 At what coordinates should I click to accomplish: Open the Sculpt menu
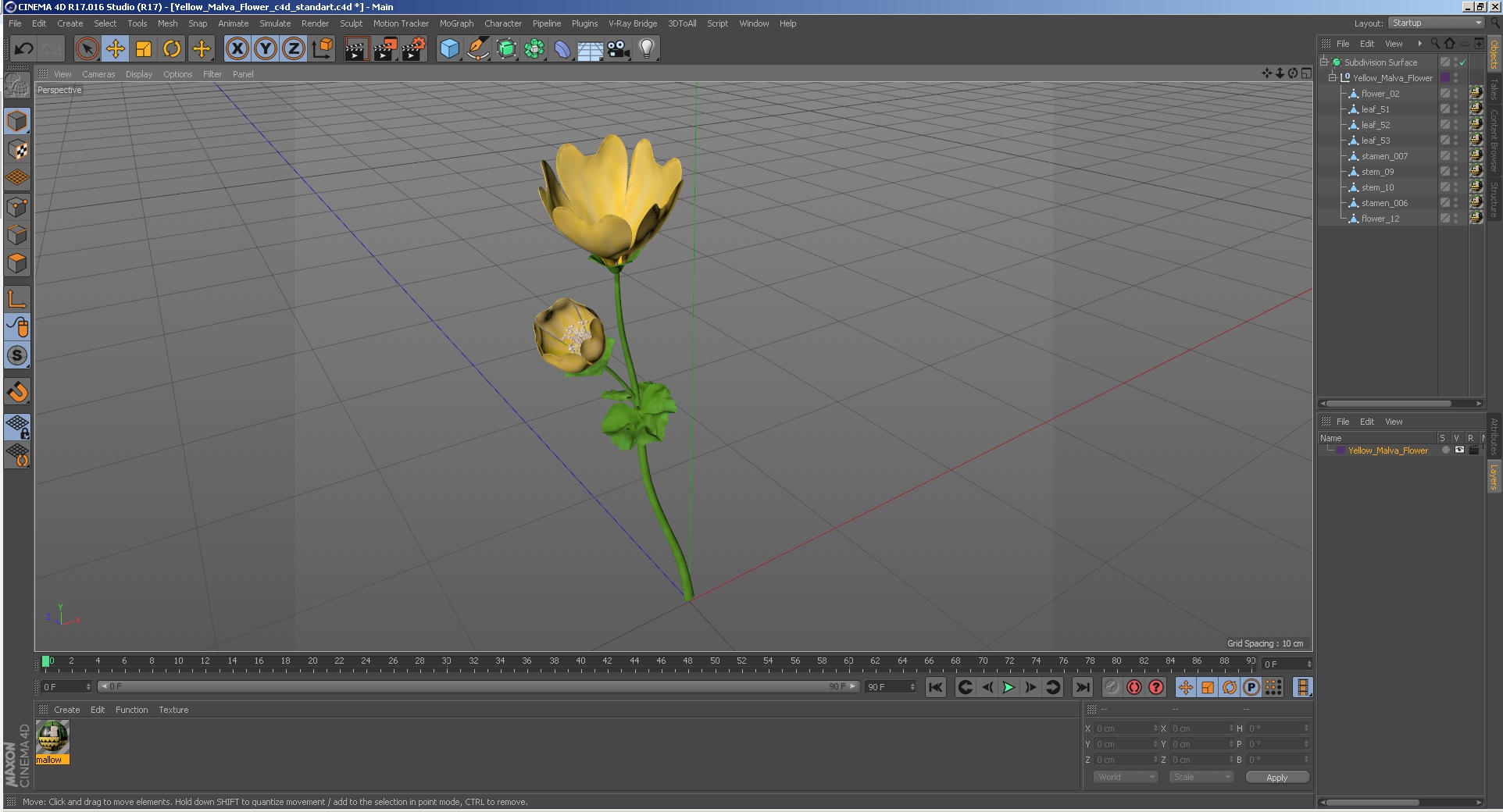(351, 23)
